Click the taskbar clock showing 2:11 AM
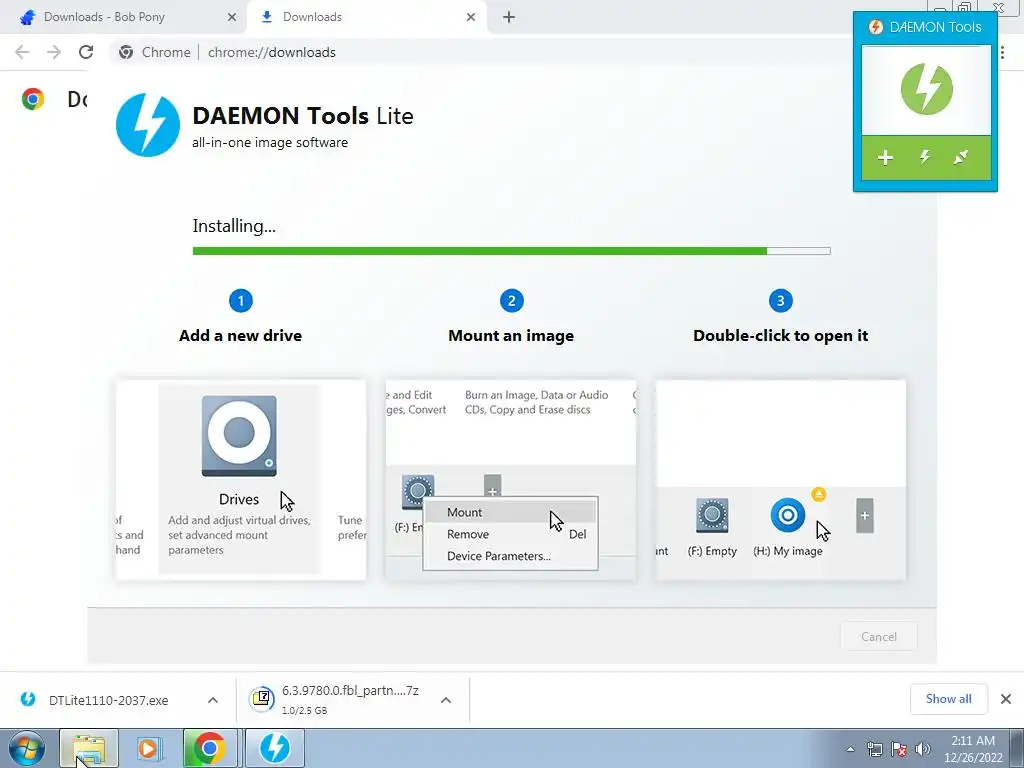The width and height of the screenshot is (1024, 768). (x=972, y=749)
